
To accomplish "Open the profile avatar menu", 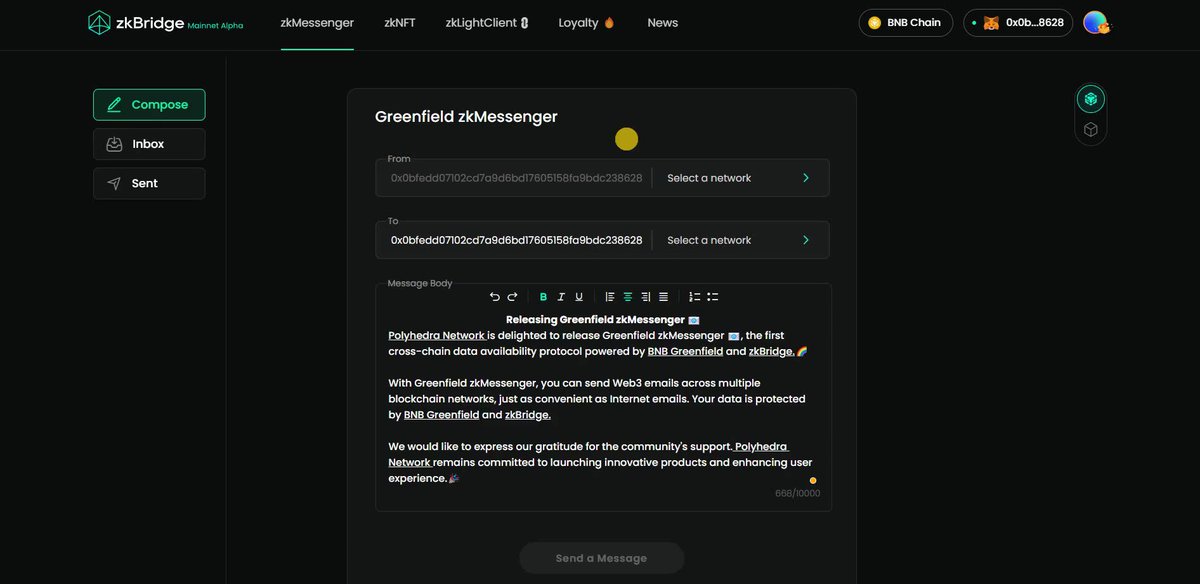I will [x=1096, y=23].
